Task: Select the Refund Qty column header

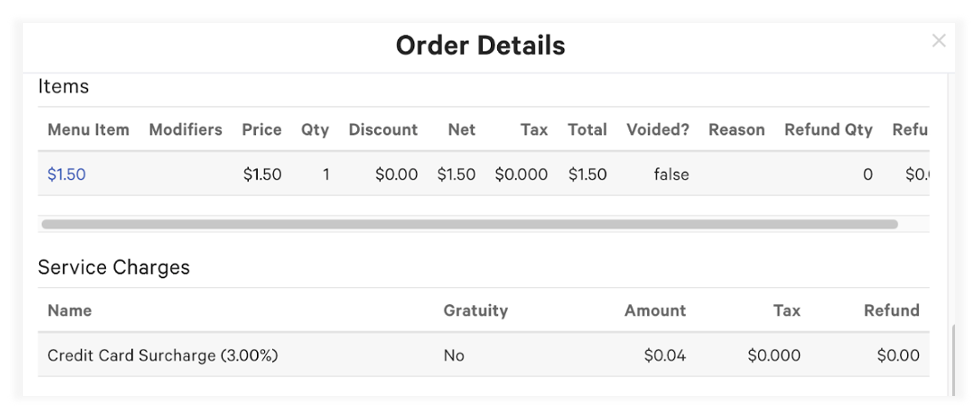Action: pos(828,129)
